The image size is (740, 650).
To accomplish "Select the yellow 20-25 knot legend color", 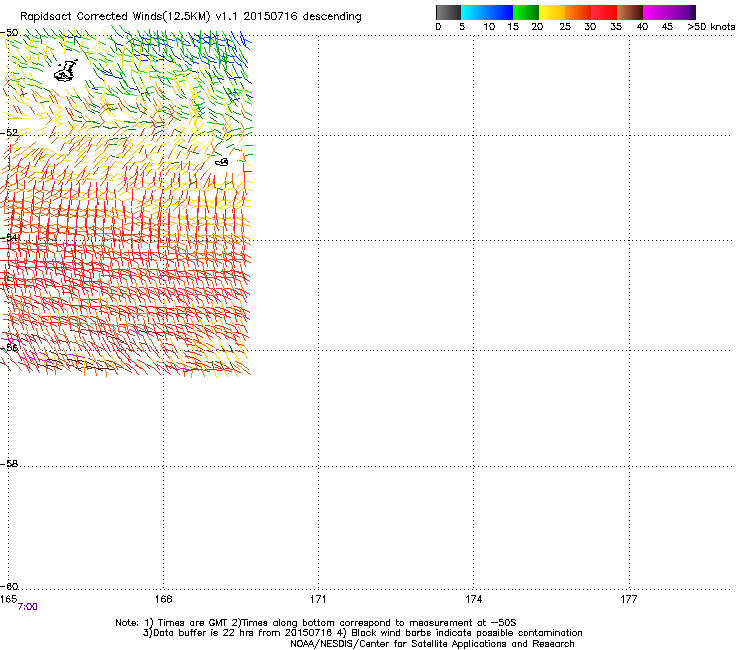I will click(552, 12).
